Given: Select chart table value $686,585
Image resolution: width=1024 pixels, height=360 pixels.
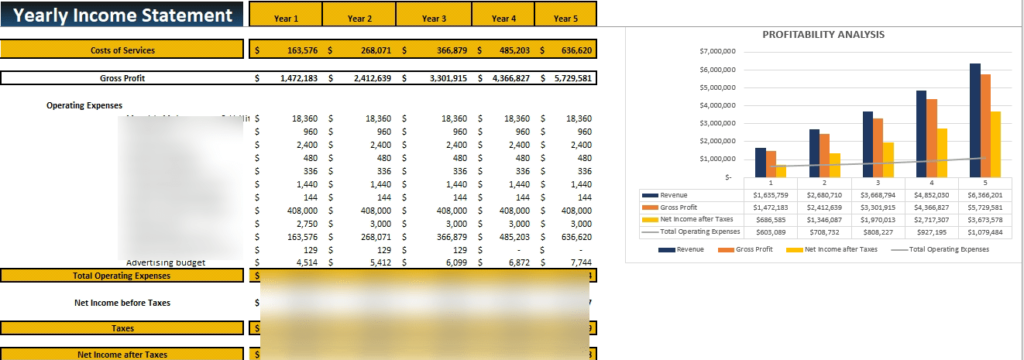Looking at the screenshot, I should click(771, 220).
